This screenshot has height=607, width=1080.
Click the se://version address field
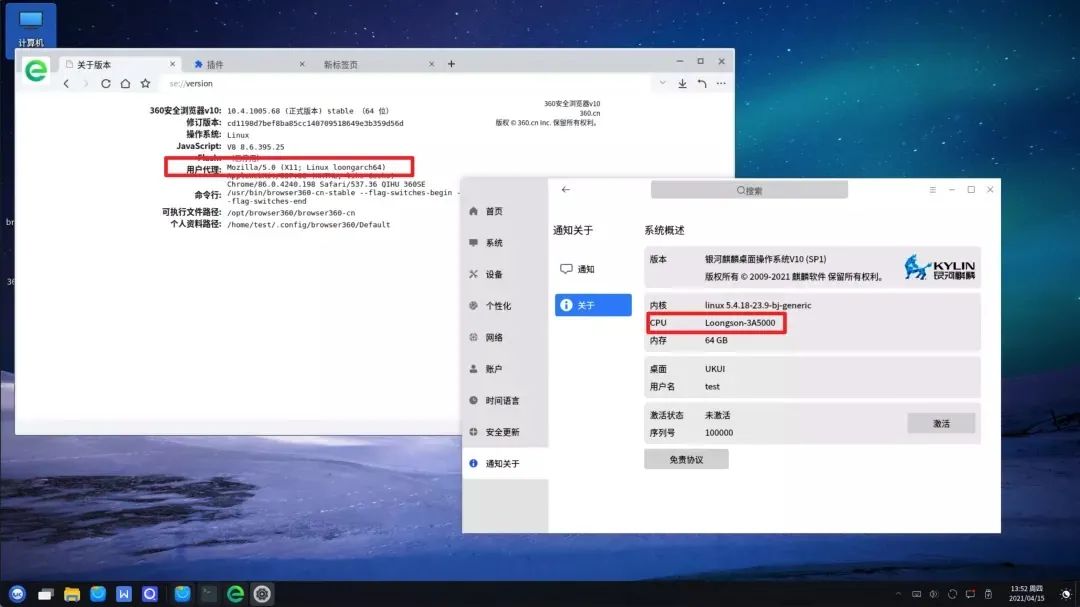pos(406,83)
